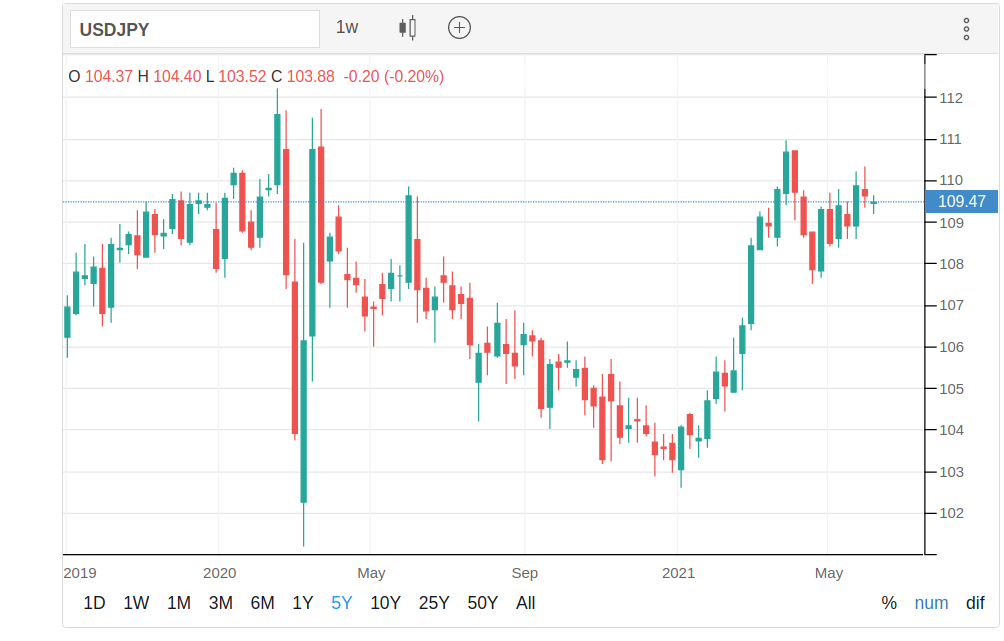1004x641 pixels.
Task: Choose the 3M time range
Action: [221, 603]
